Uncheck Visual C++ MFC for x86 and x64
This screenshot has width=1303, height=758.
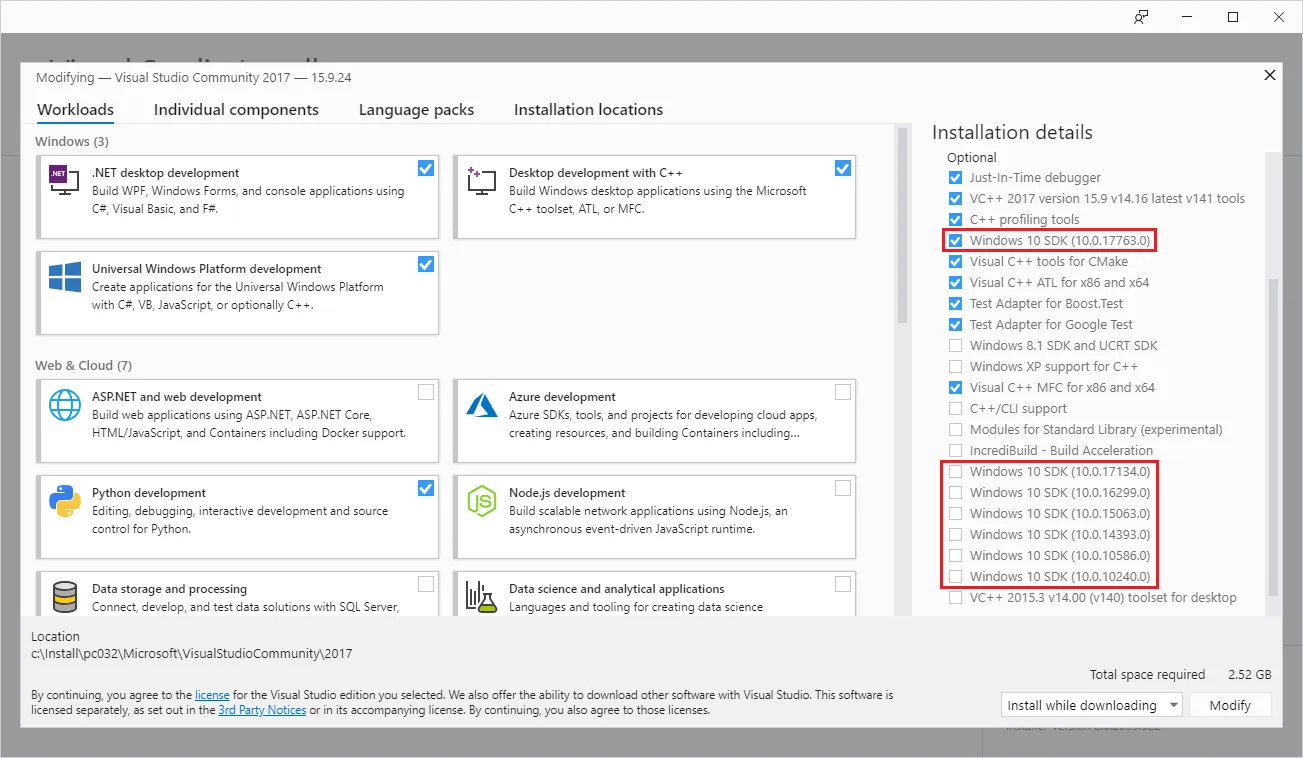tap(955, 388)
